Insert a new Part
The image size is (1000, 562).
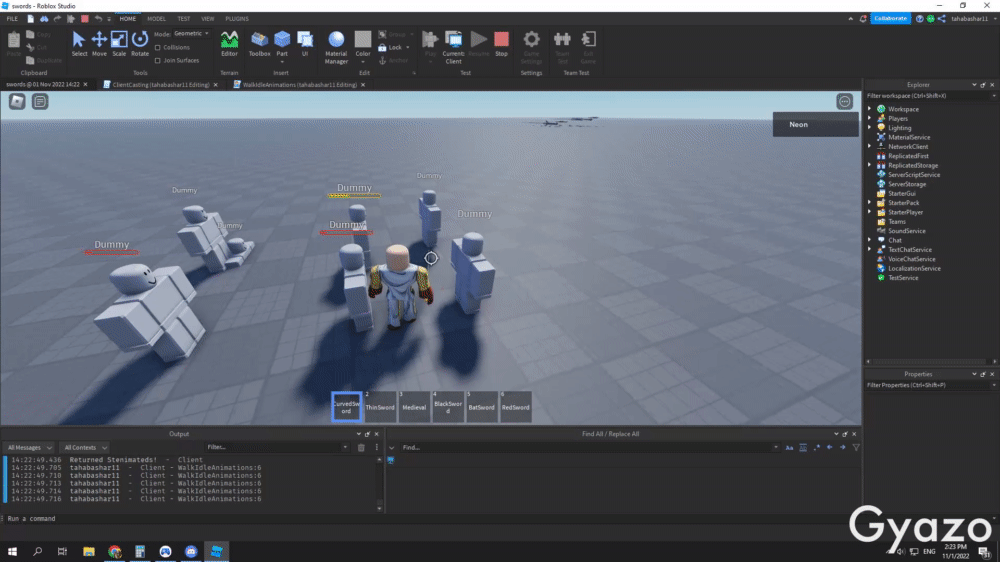point(282,44)
